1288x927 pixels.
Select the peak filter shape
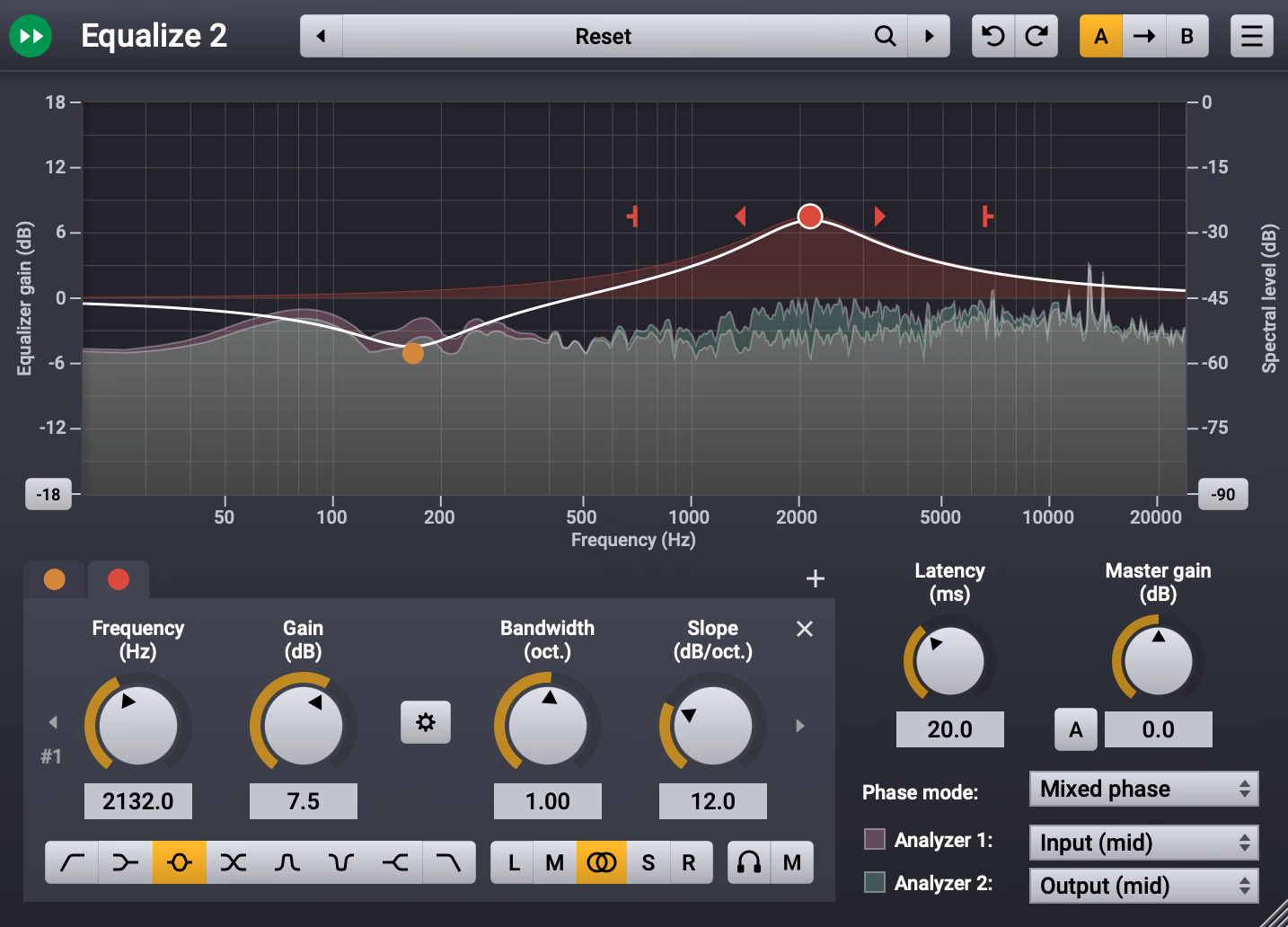180,862
